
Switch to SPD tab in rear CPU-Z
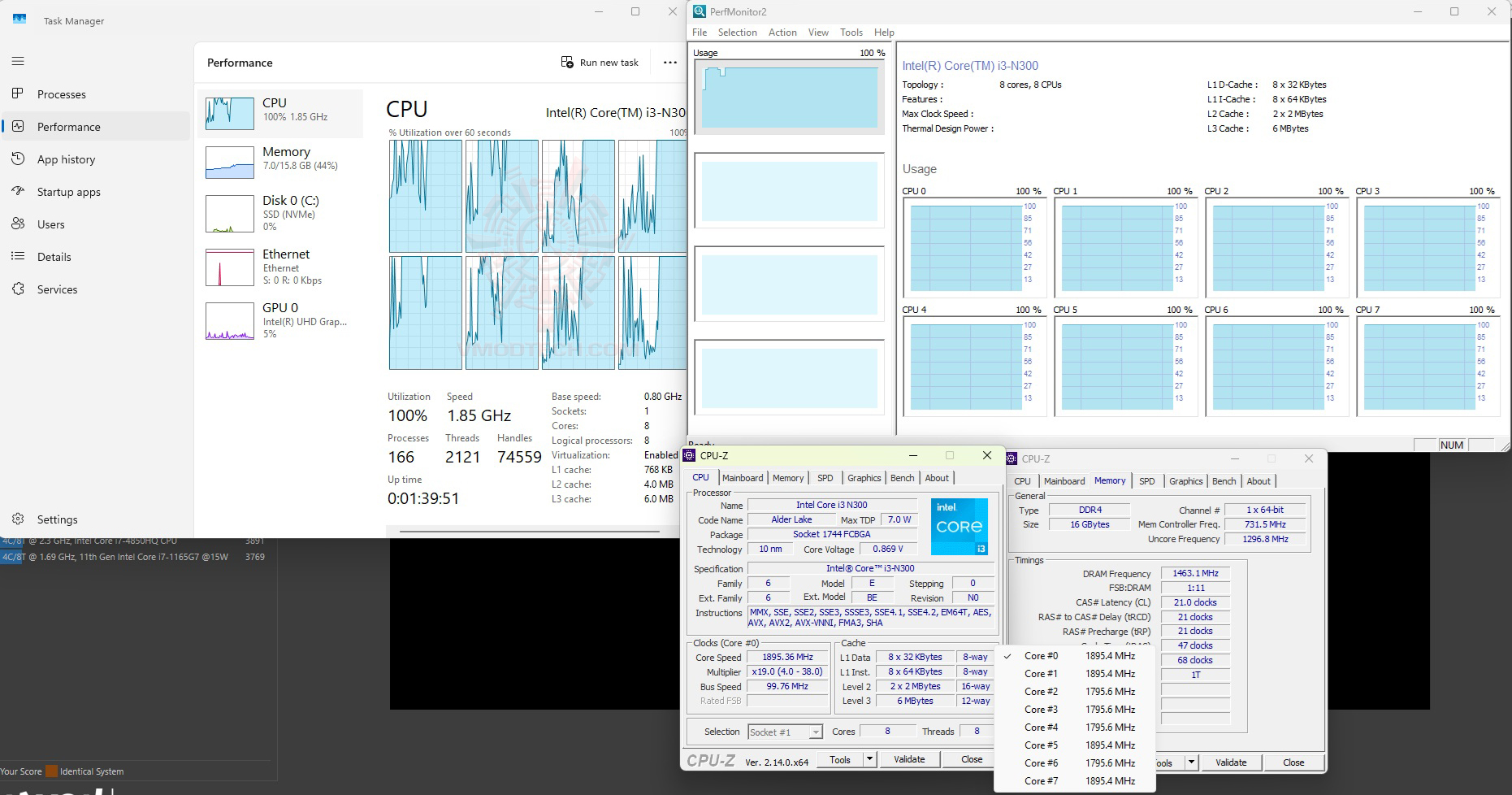pos(1147,481)
